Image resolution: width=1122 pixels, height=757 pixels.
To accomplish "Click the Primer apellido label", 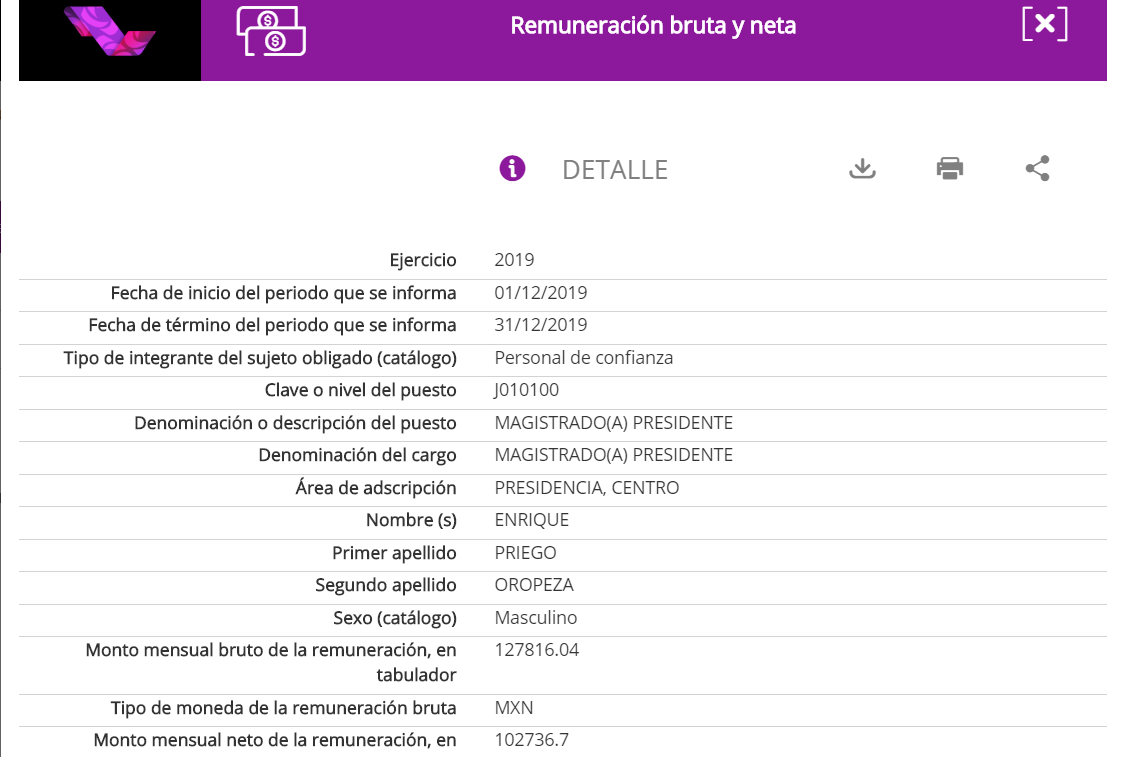I will [394, 553].
